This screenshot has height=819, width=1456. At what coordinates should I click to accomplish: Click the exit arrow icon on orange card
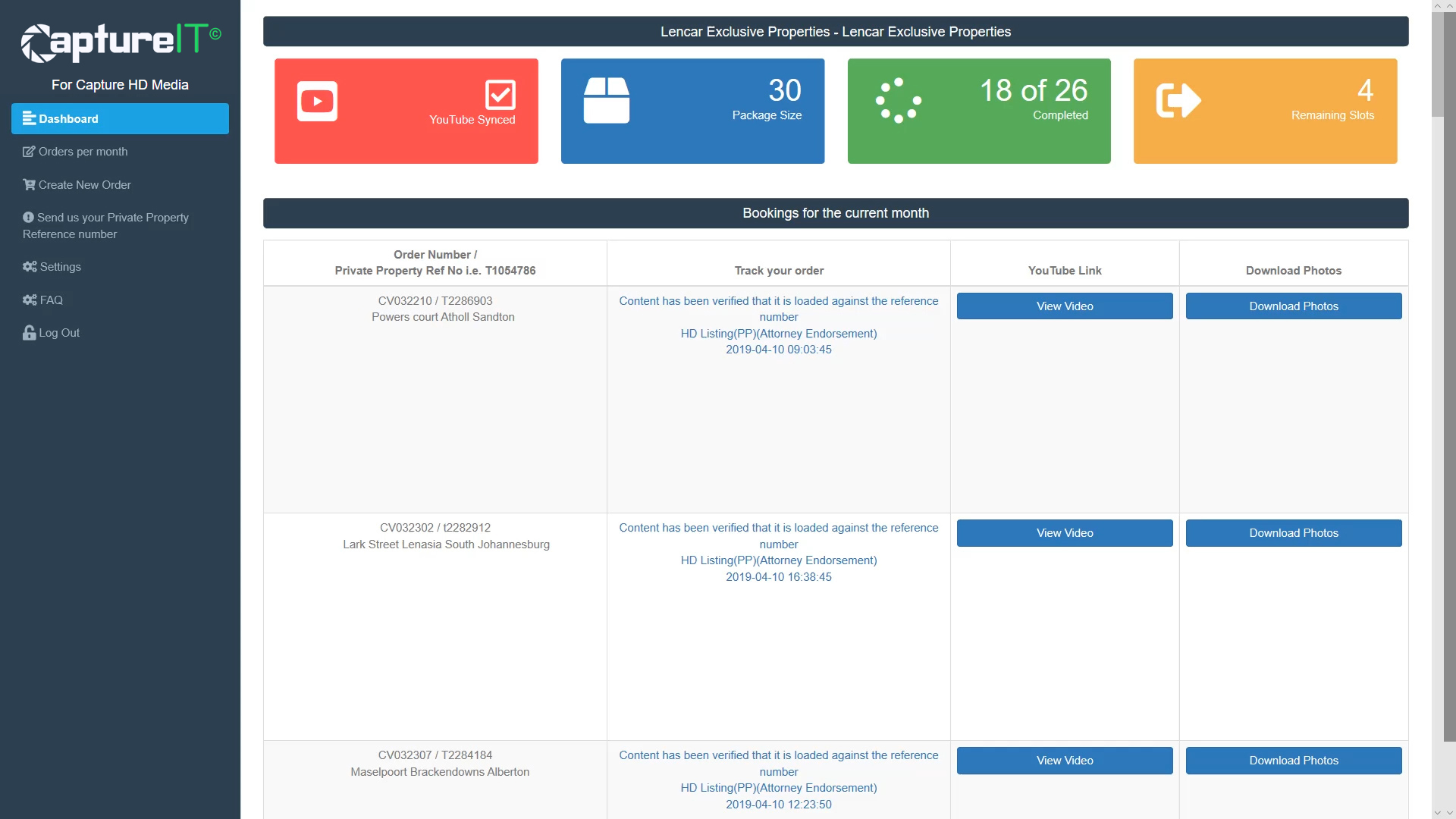click(1180, 99)
